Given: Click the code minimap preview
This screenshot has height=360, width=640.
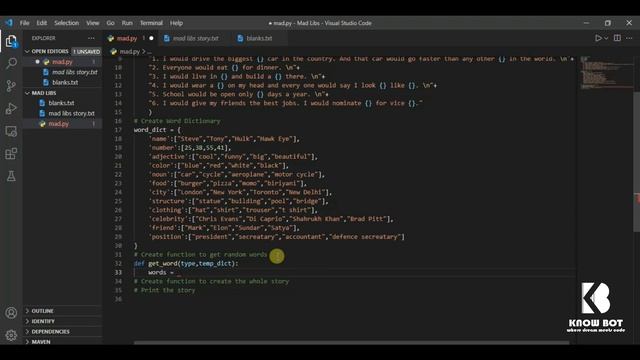Looking at the screenshot, I should [606, 72].
